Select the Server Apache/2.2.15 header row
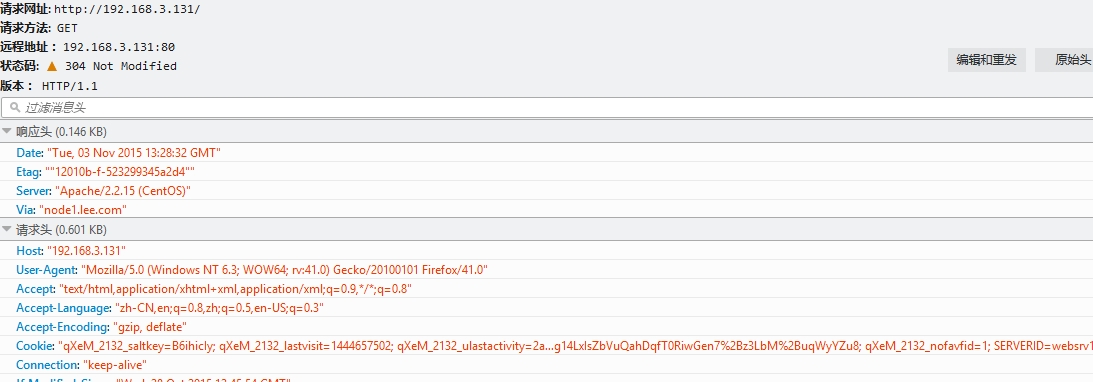The image size is (1093, 382). [x=546, y=190]
